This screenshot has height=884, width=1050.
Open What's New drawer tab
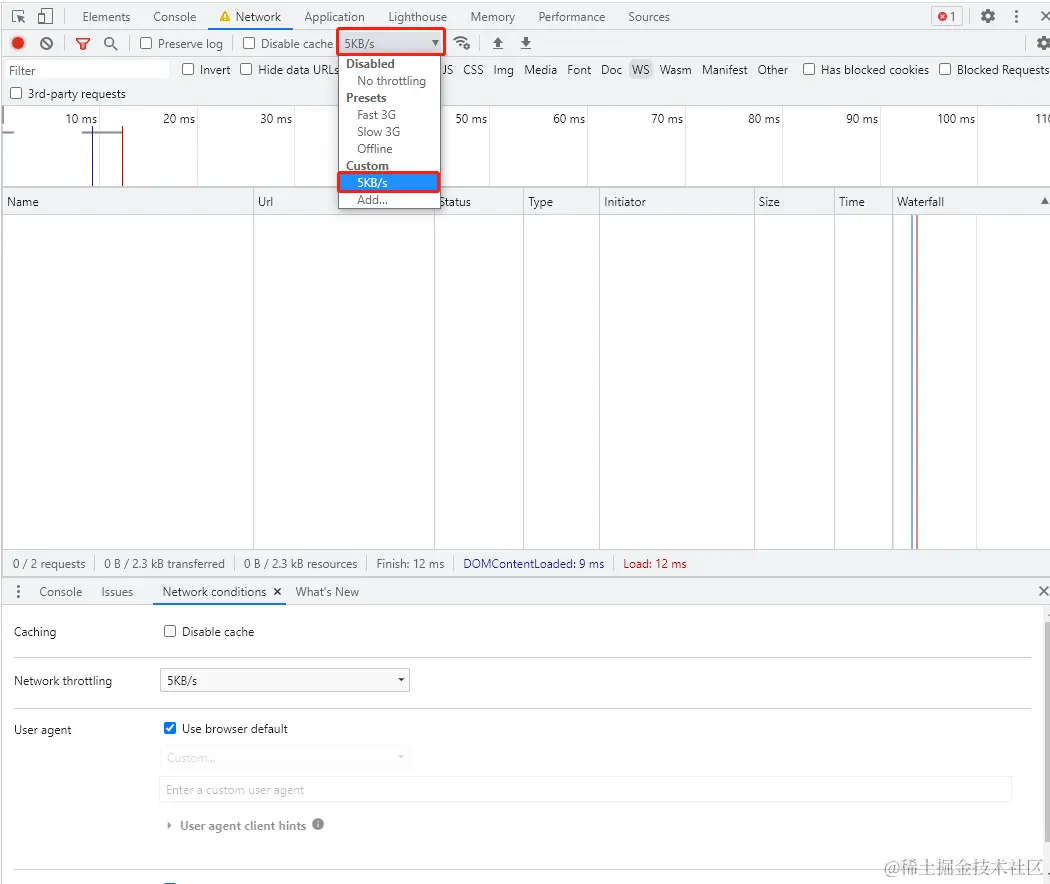pos(327,591)
